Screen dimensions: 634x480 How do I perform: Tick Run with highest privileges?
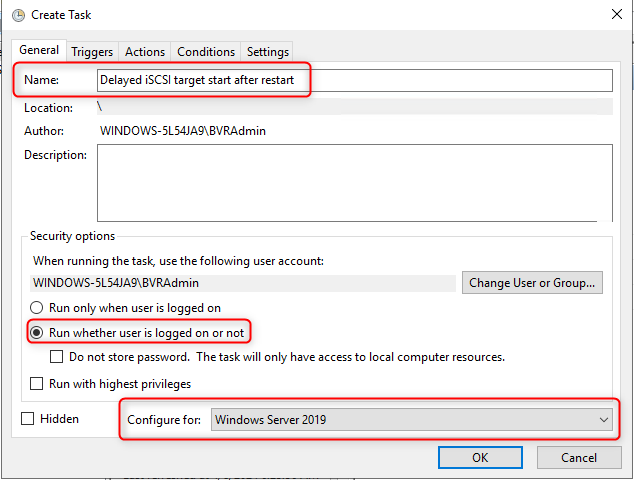pyautogui.click(x=37, y=383)
